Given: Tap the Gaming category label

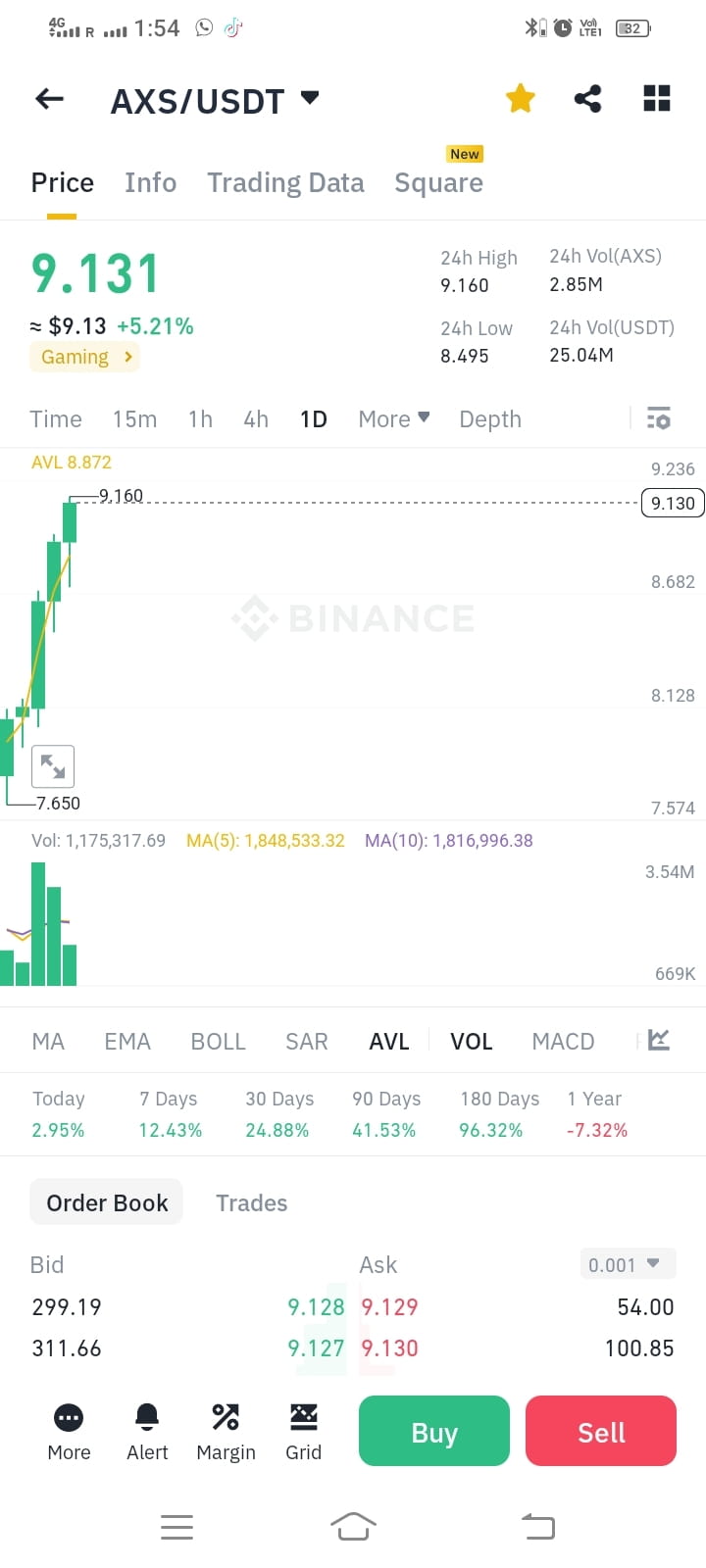Looking at the screenshot, I should [x=84, y=357].
